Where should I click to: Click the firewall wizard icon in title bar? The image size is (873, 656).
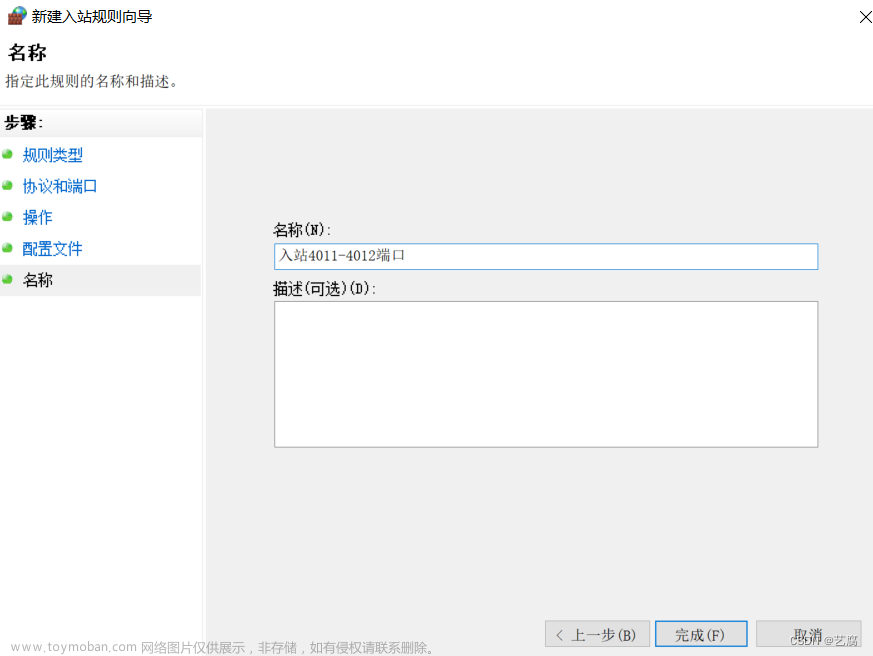(17, 16)
